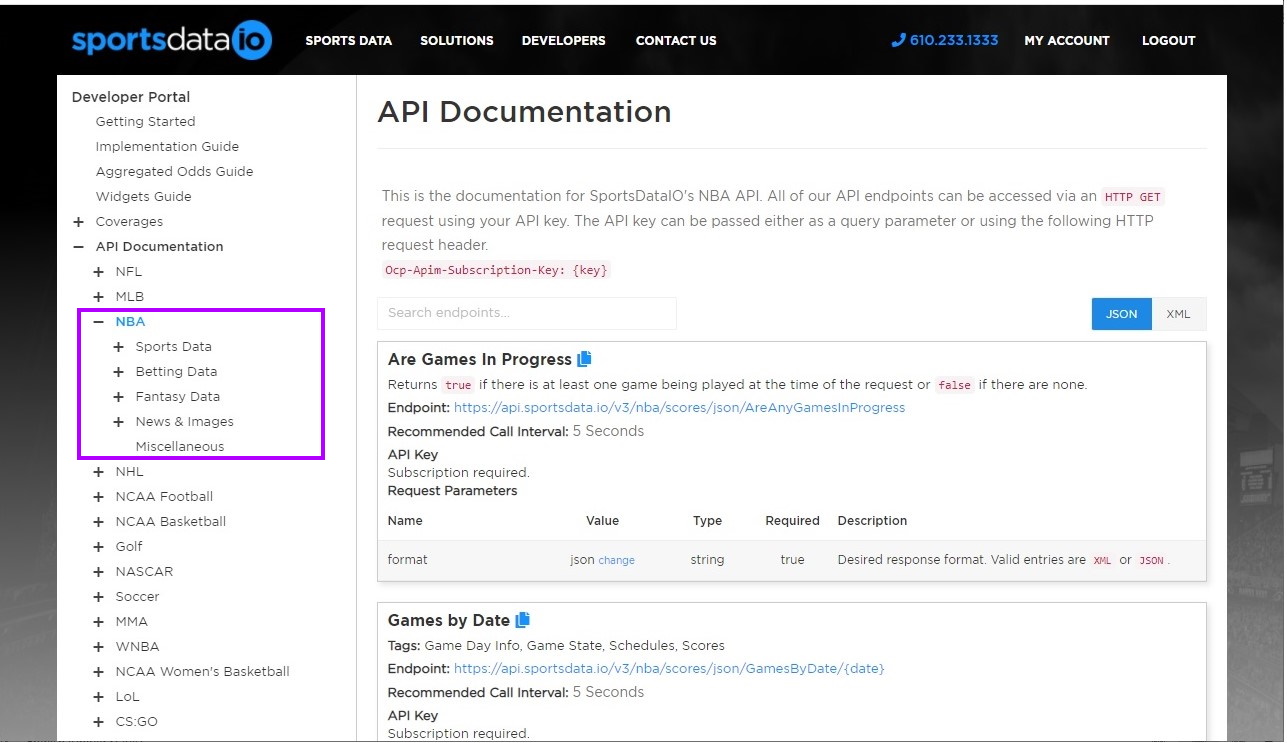Expand the NASCAR plus icon
Viewport: 1287px width, 743px height.
point(98,572)
